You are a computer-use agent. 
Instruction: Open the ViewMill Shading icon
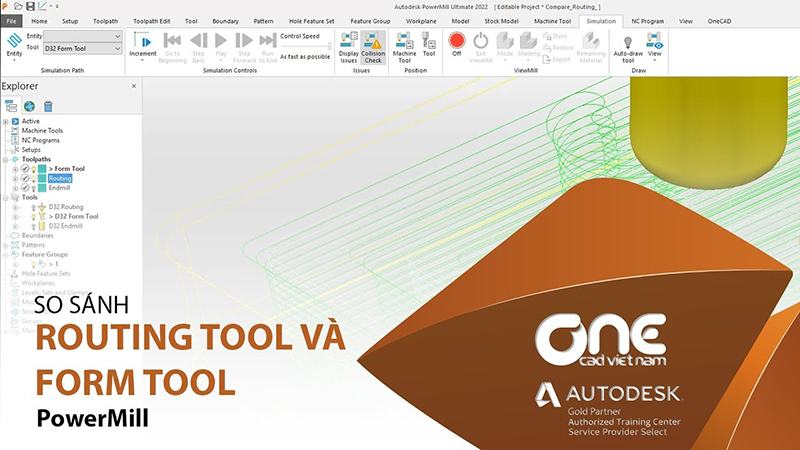pos(528,40)
